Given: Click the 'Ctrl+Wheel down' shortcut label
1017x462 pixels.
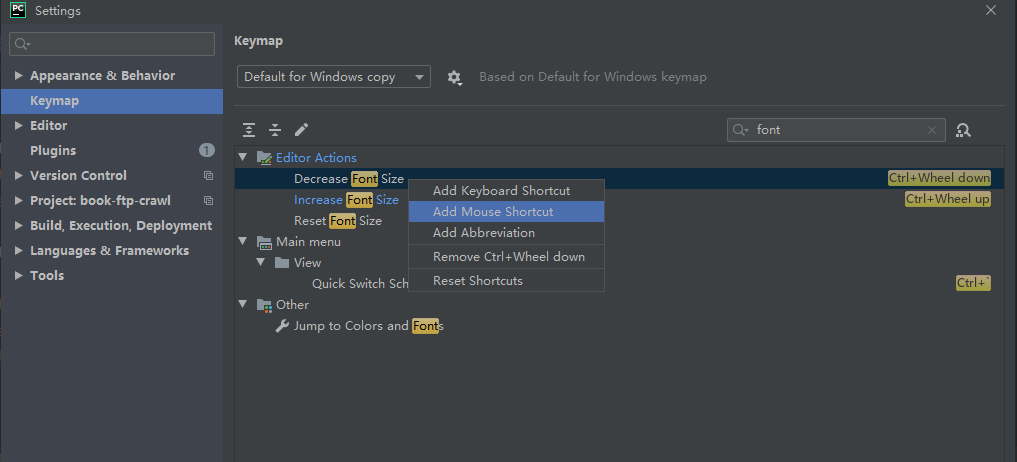Looking at the screenshot, I should click(x=939, y=178).
